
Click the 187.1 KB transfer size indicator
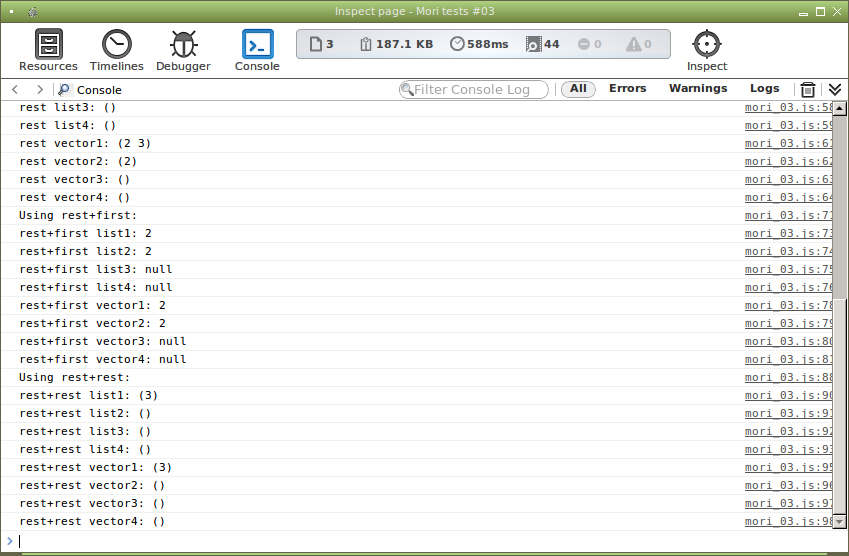point(396,44)
